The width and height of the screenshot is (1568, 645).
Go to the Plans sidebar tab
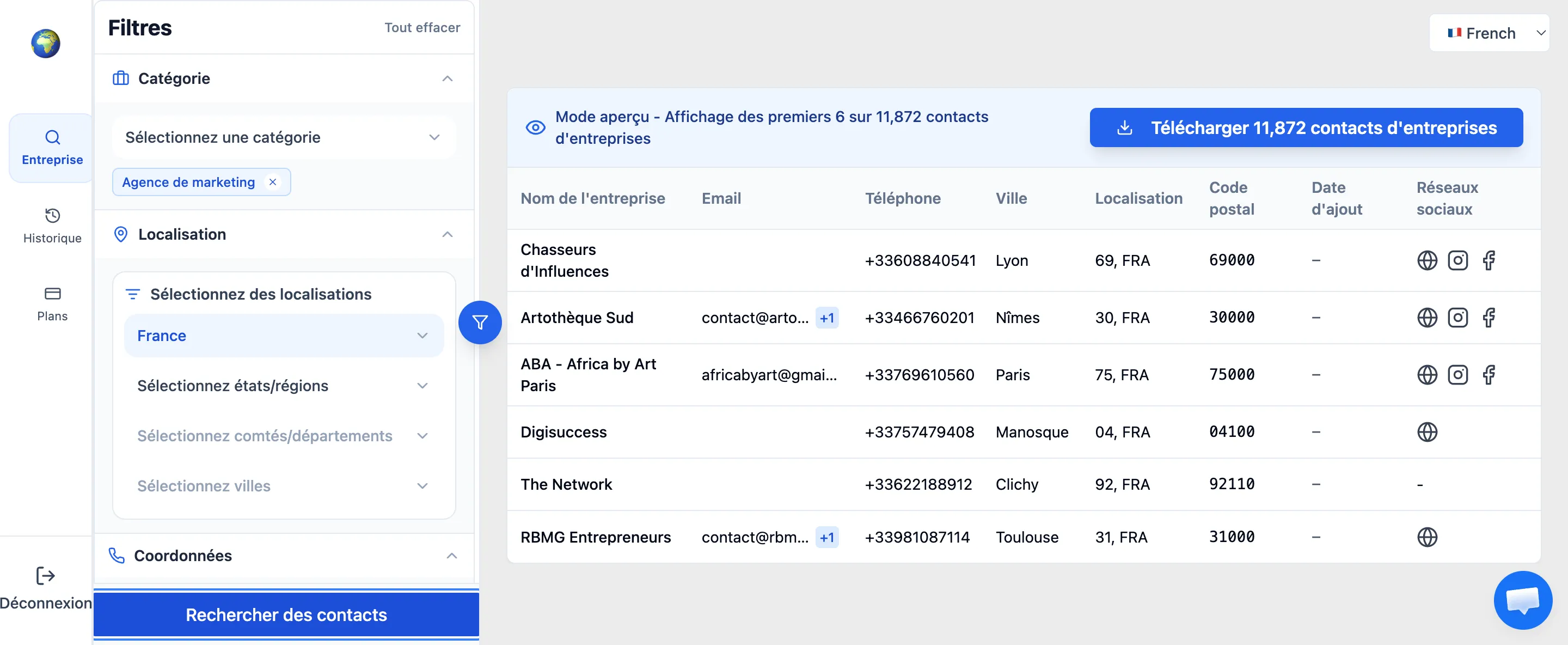click(x=52, y=303)
